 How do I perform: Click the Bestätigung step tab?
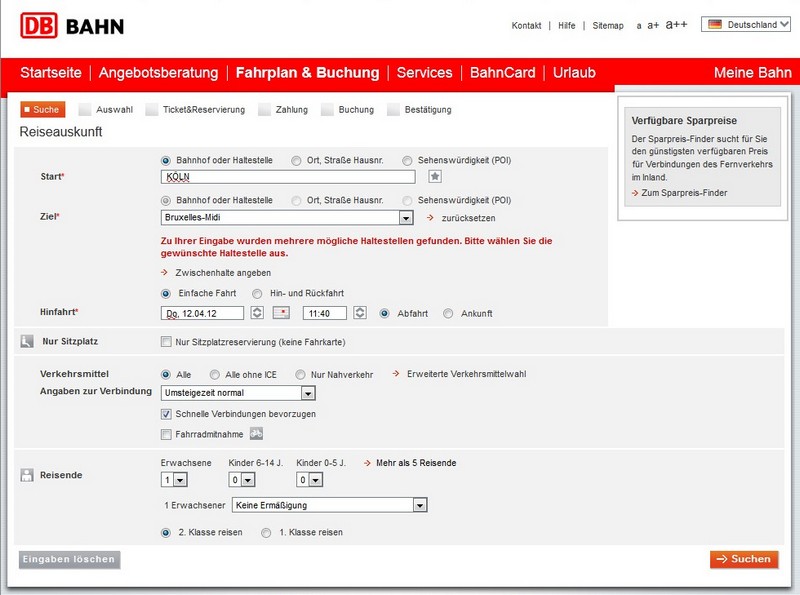pyautogui.click(x=419, y=109)
